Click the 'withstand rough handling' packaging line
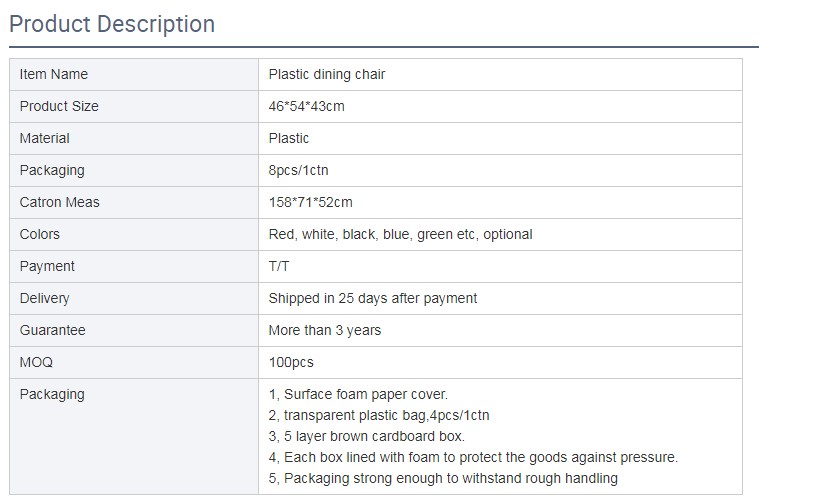Viewport: 835px width, 499px height. click(443, 478)
